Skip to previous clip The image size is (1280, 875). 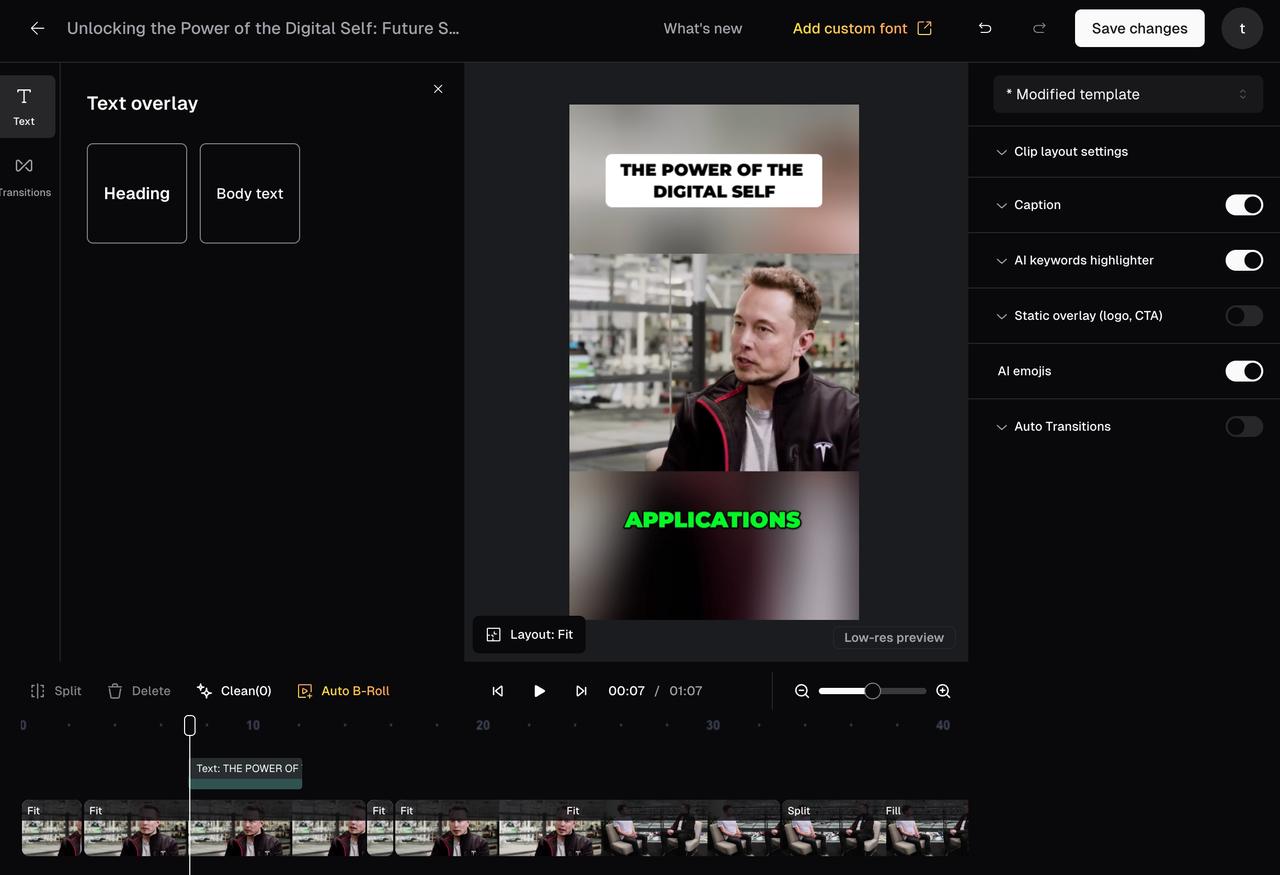[x=498, y=691]
